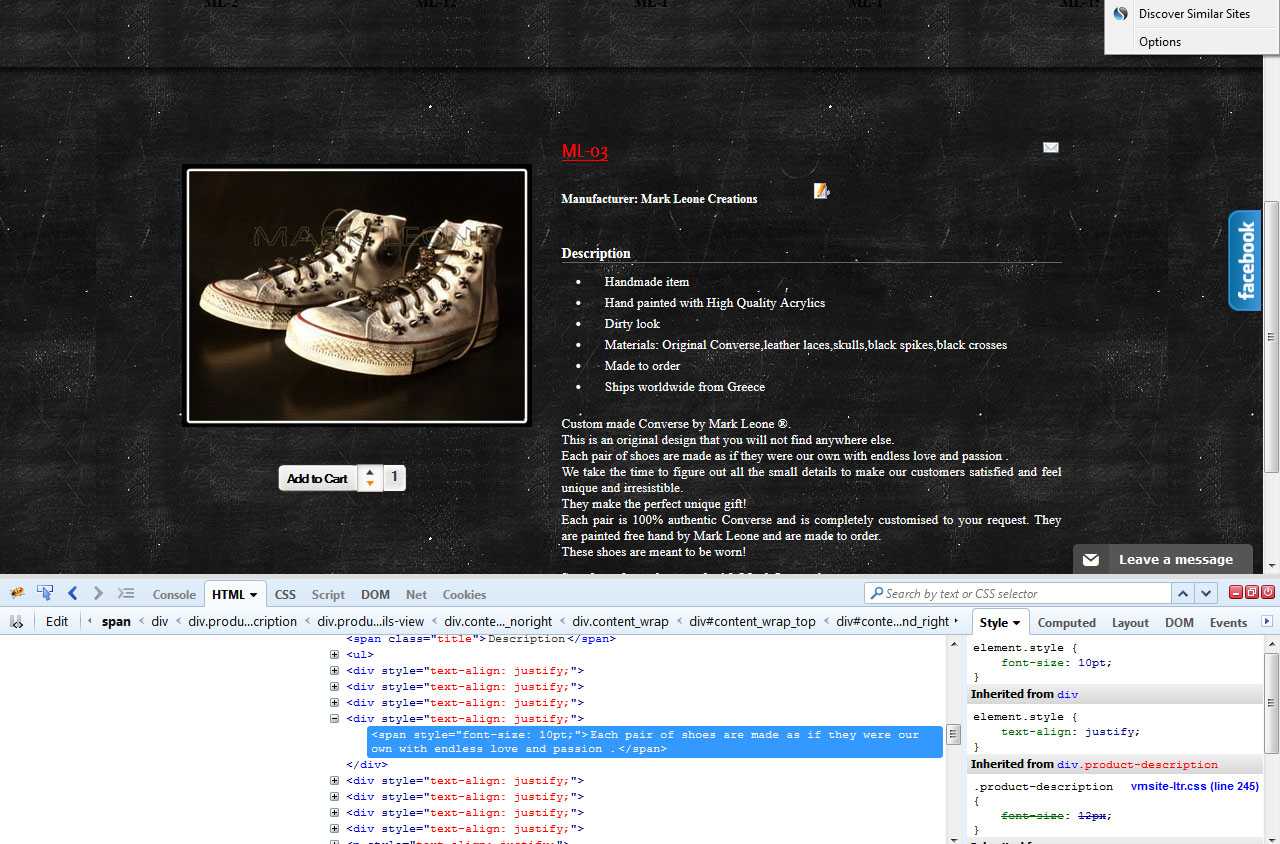Select div#content_wrap_top breadcrumb
The height and width of the screenshot is (844, 1280).
(x=752, y=622)
